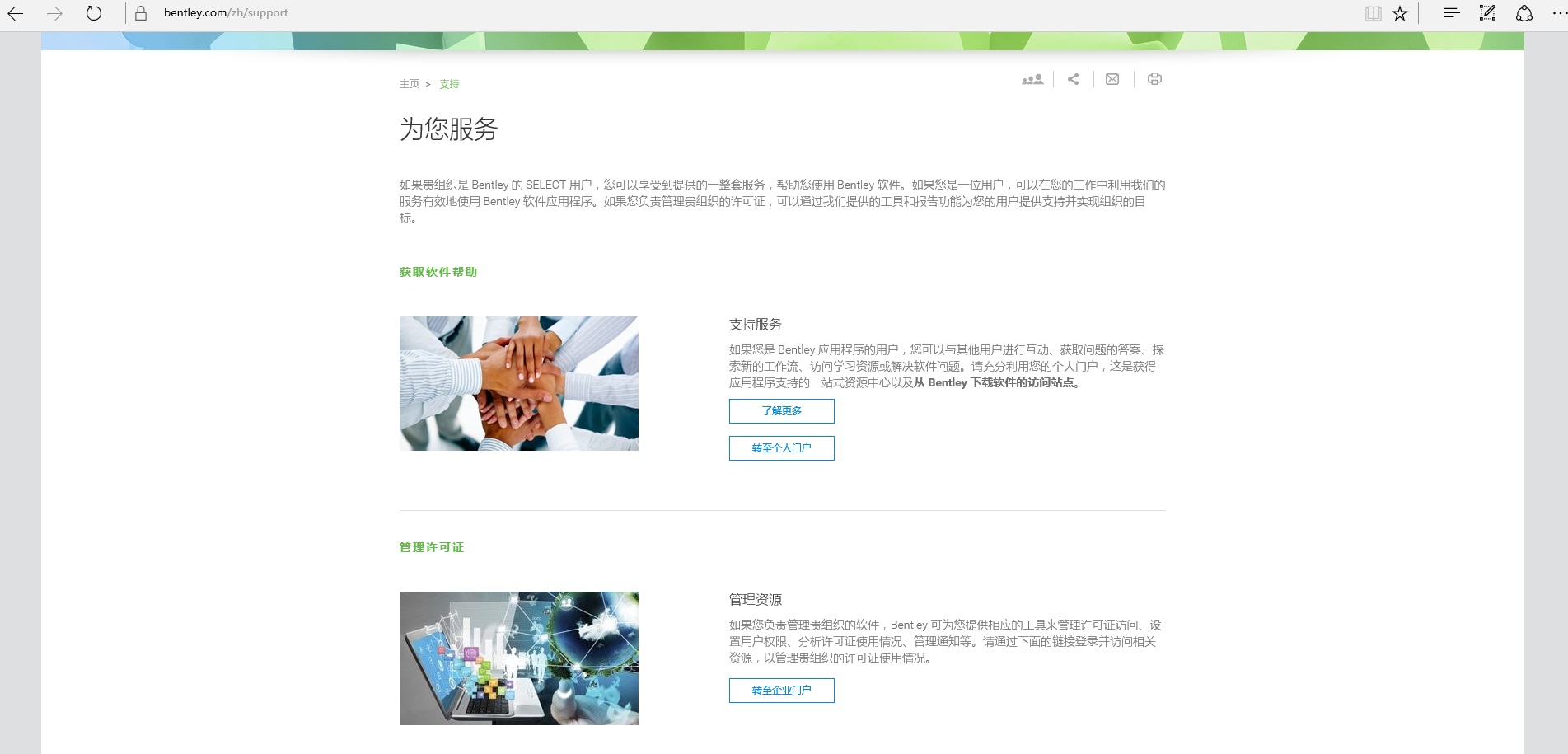Image resolution: width=1568 pixels, height=754 pixels.
Task: Click the 转至企业门户 button
Action: coord(782,691)
